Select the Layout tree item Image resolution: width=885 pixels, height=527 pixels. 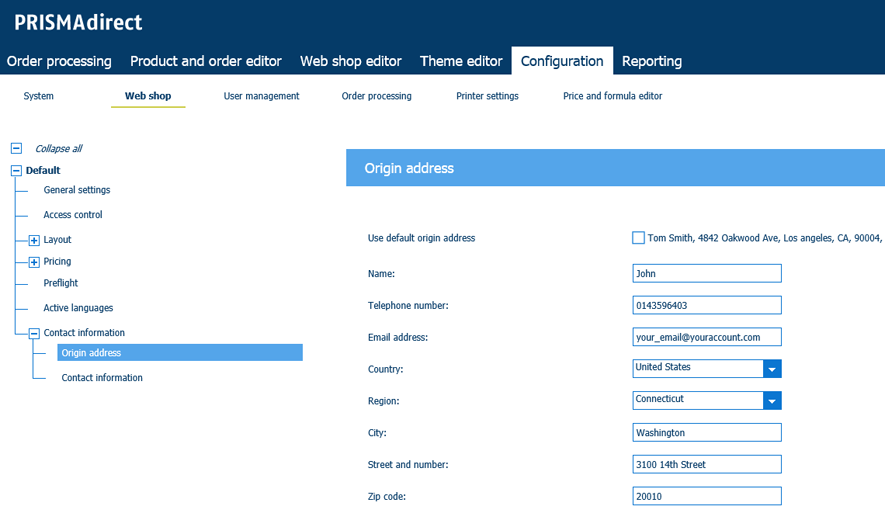(58, 240)
